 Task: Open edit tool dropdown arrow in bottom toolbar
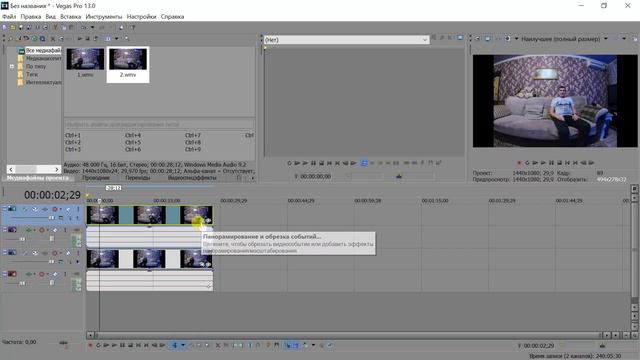pos(183,345)
